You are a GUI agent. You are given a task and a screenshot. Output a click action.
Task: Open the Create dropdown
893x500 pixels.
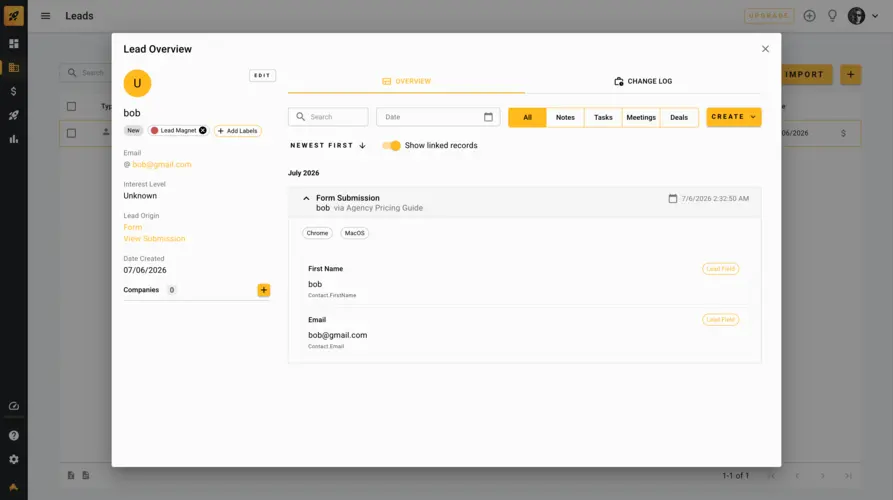(734, 117)
